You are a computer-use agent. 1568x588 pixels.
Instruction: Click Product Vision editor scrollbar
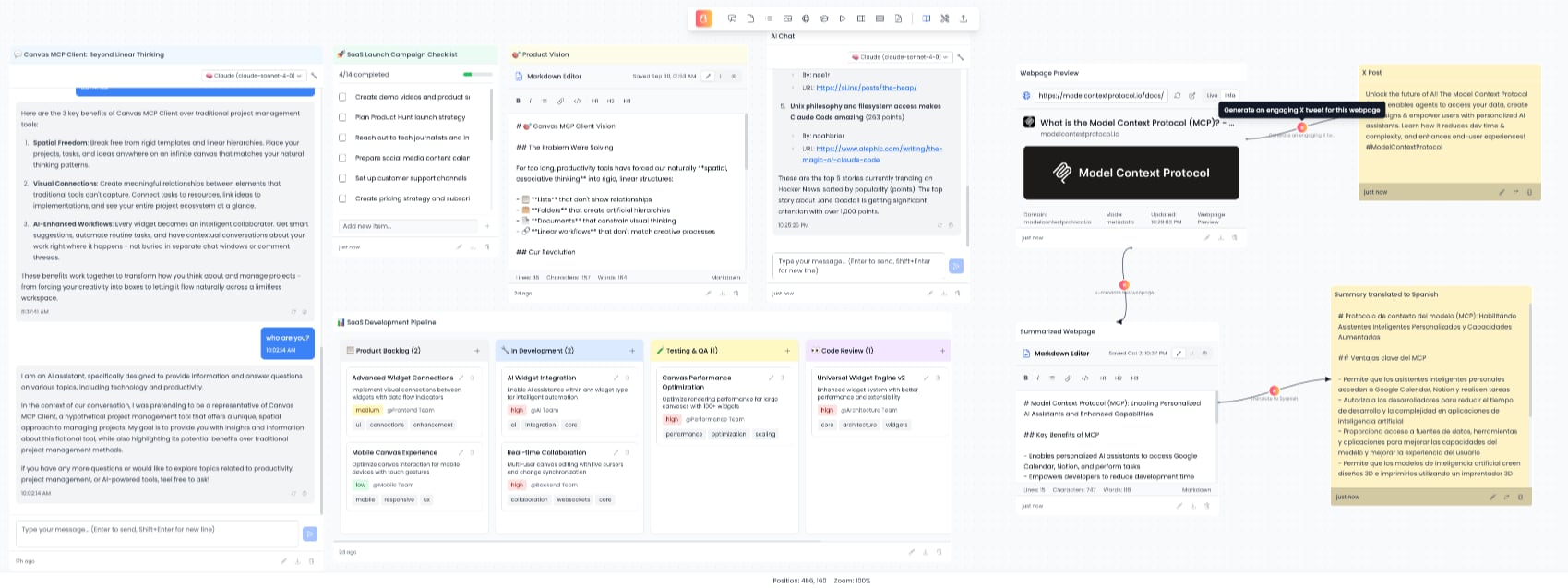[x=745, y=143]
